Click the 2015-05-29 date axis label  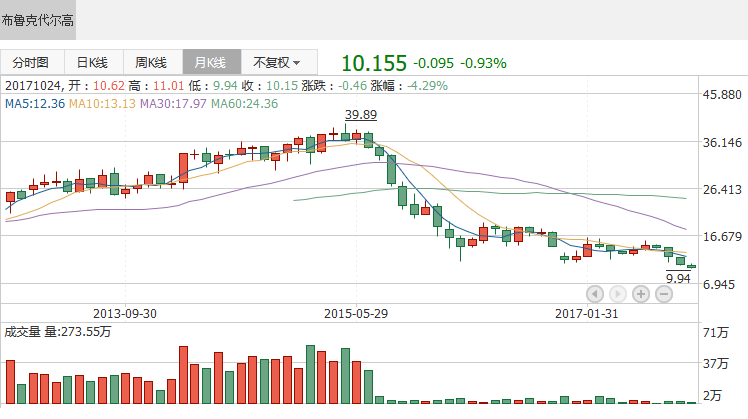coord(356,314)
